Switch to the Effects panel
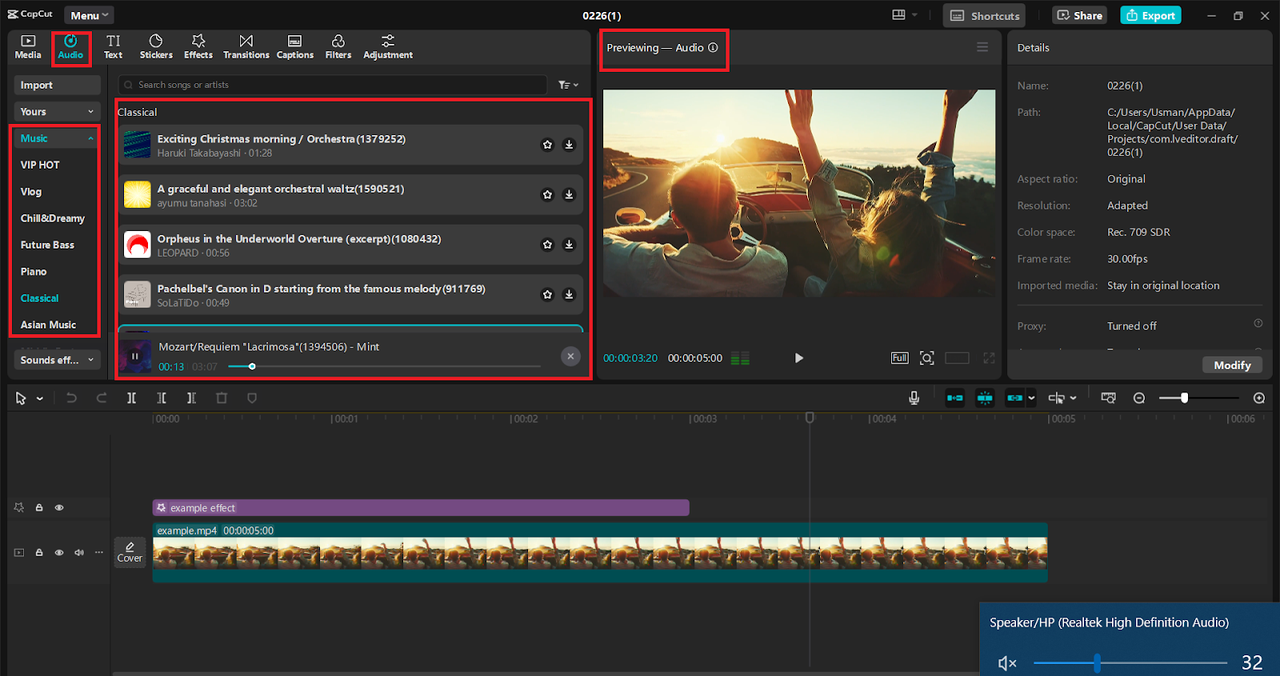 (197, 46)
